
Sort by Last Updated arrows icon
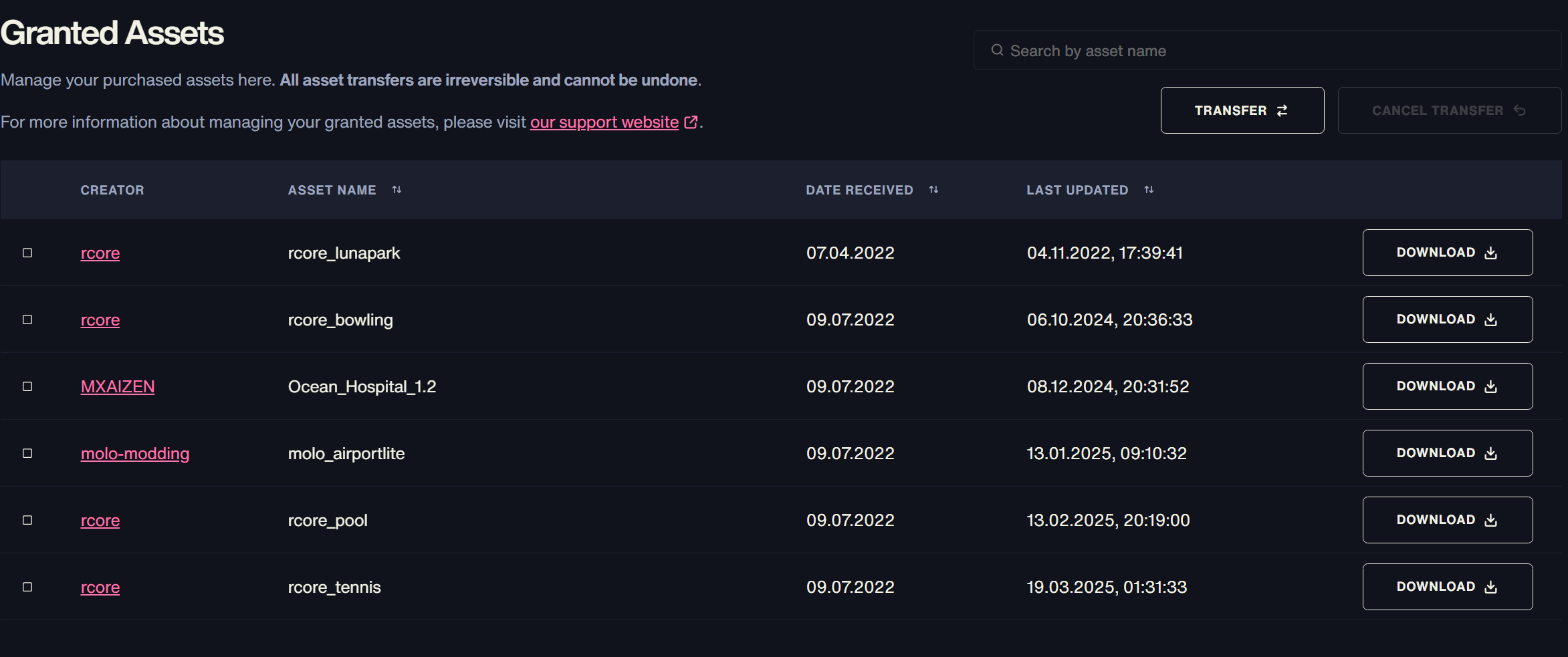1149,190
